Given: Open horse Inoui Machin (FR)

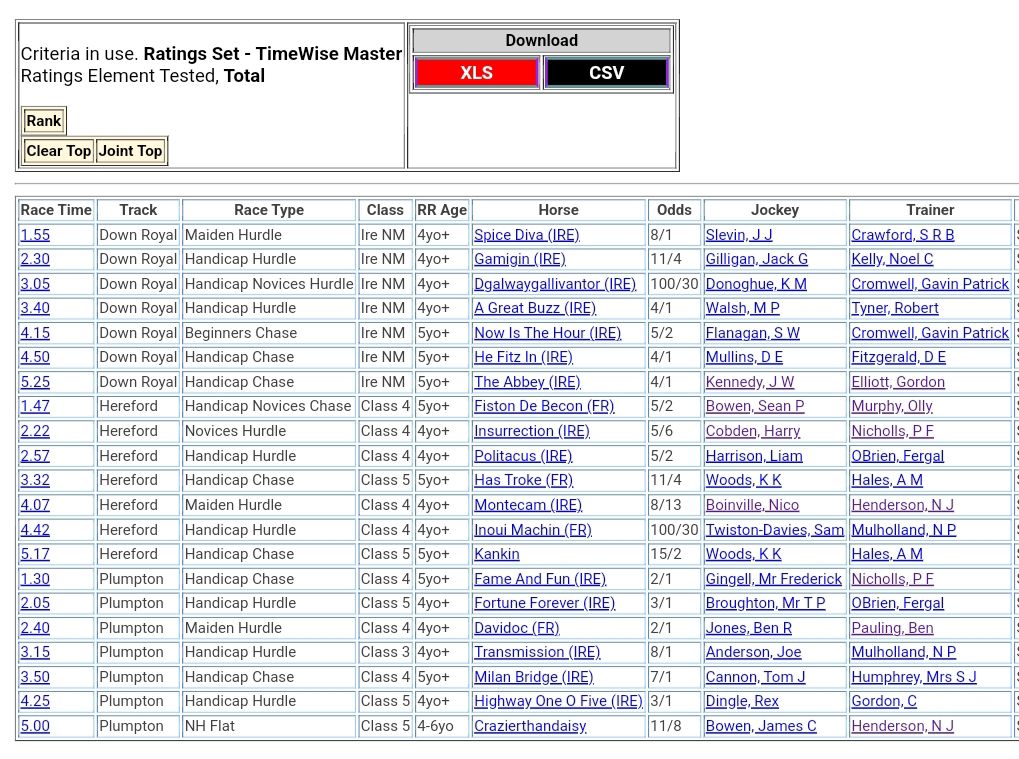Looking at the screenshot, I should [x=532, y=530].
